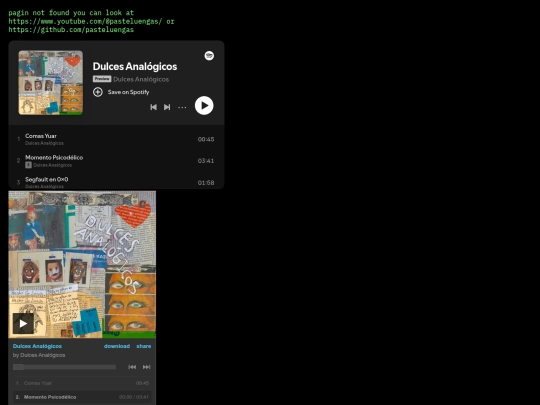Open the youtube.com/@pasteluengas link

click(85, 21)
